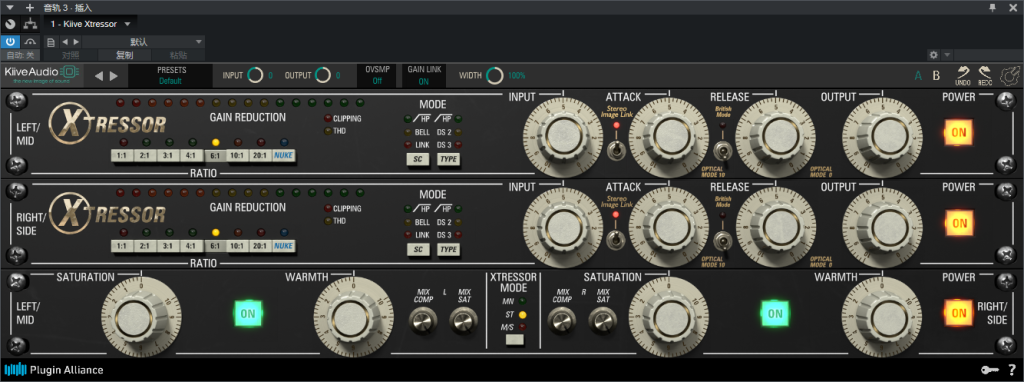Click the SC mode button on Right/Side
Viewport: 1024px width, 382px height.
418,249
